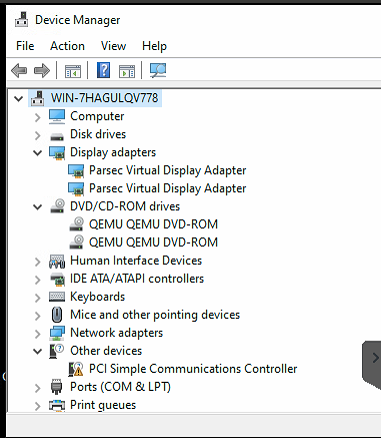This screenshot has width=381, height=438.
Task: Collapse the Other devices category
Action: (x=38, y=351)
